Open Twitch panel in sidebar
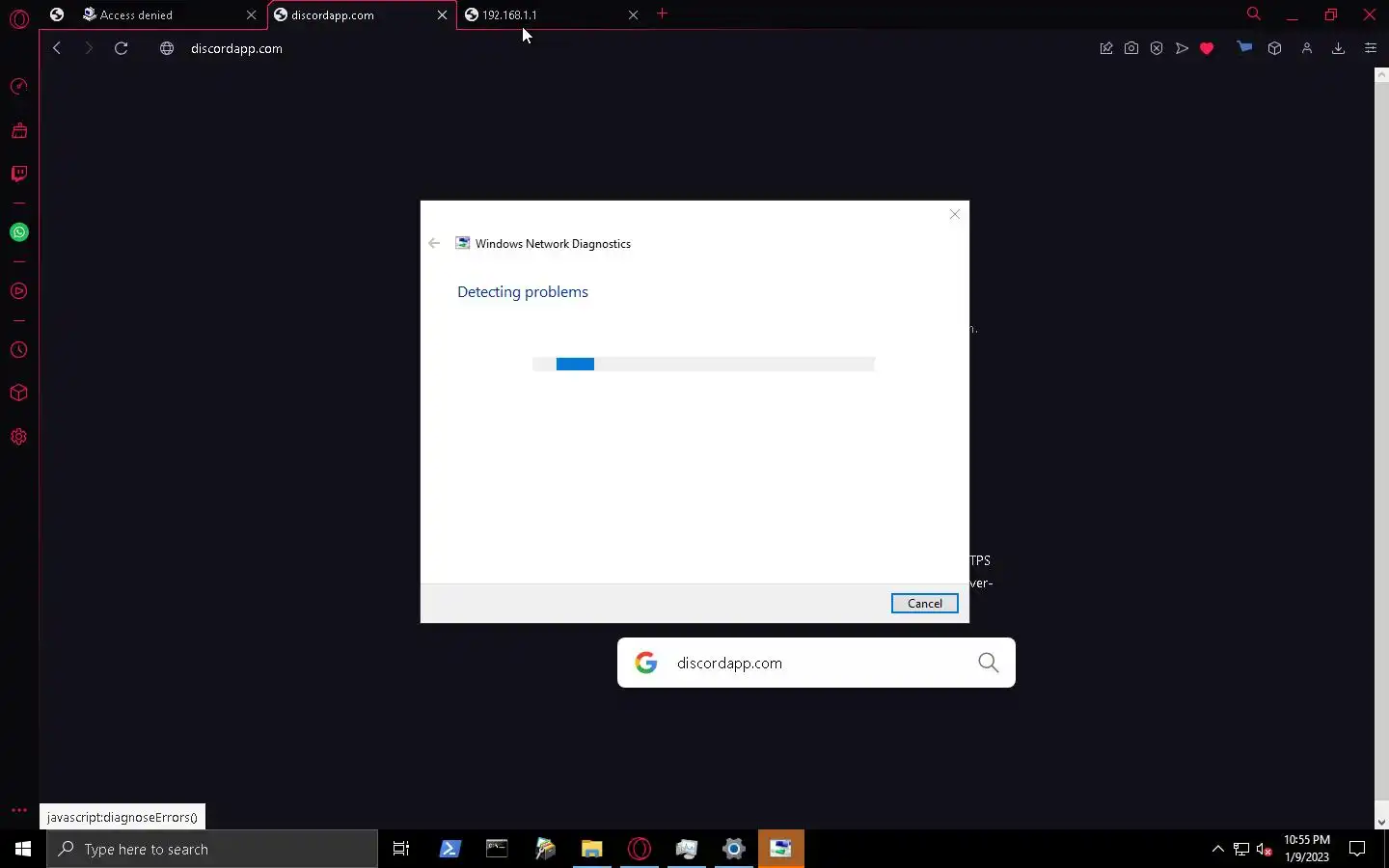1389x868 pixels. coord(18,174)
